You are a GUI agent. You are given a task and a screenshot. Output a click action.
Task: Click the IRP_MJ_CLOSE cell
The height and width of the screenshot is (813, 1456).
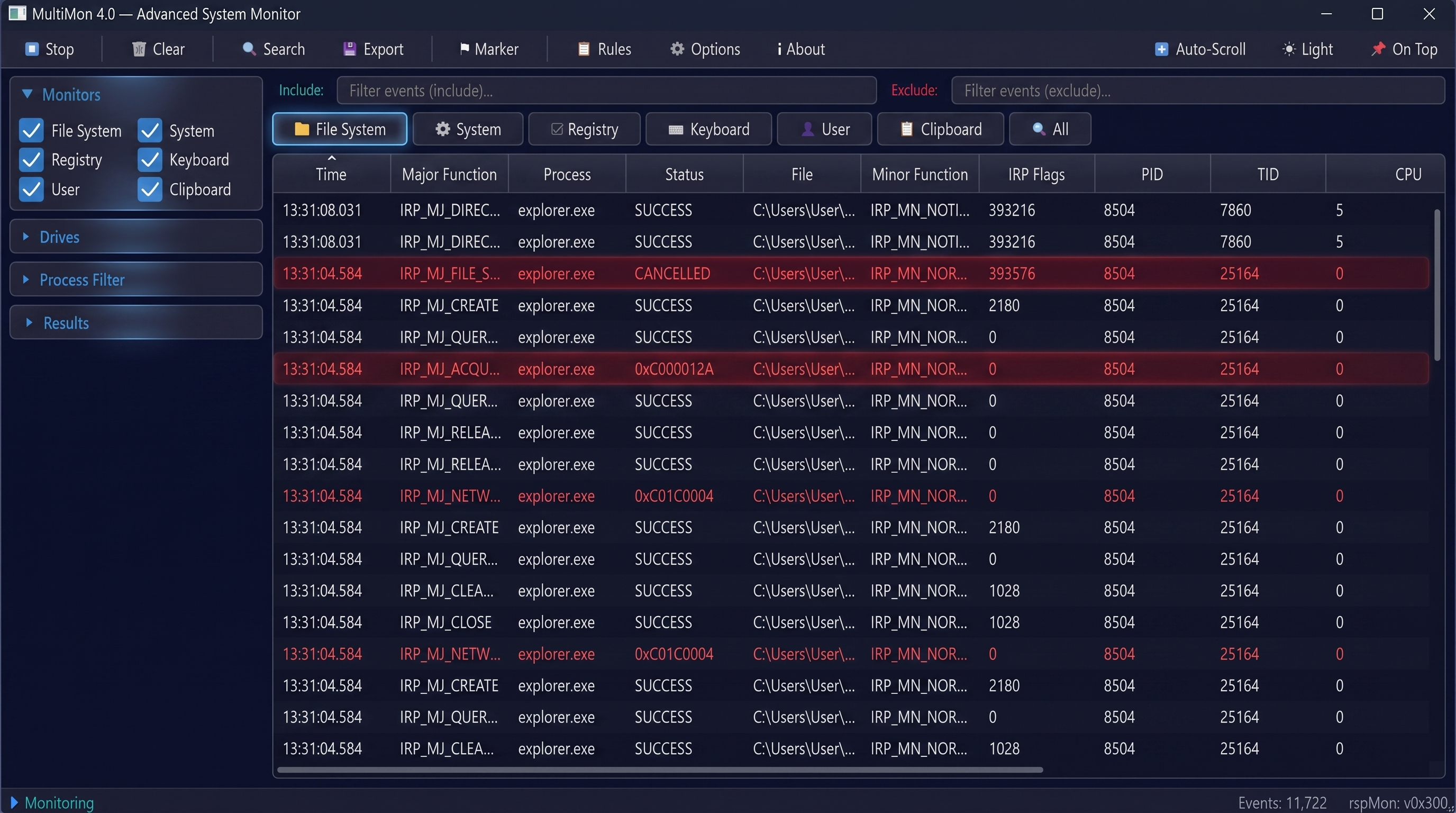tap(445, 622)
